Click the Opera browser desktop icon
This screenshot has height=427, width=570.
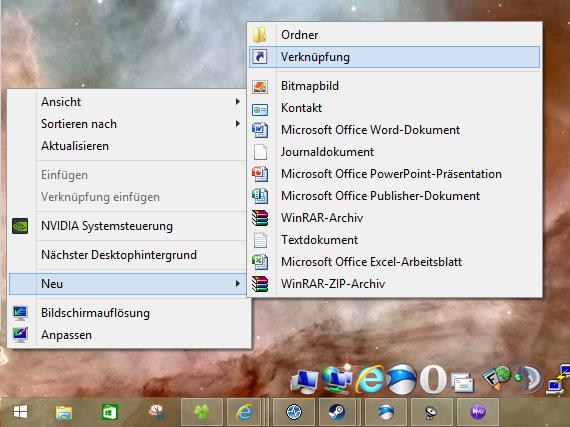(x=433, y=380)
